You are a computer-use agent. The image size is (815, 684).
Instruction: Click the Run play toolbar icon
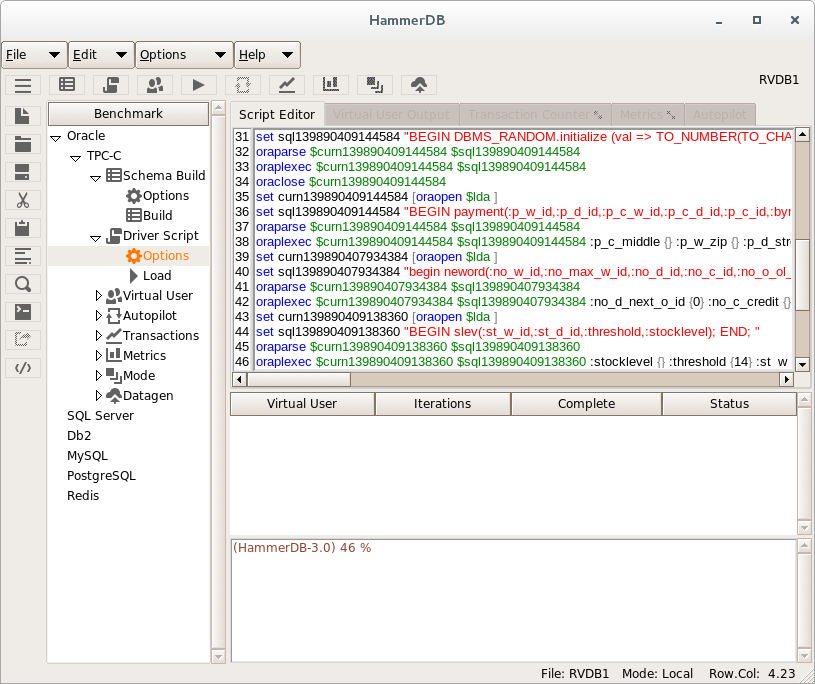[199, 85]
